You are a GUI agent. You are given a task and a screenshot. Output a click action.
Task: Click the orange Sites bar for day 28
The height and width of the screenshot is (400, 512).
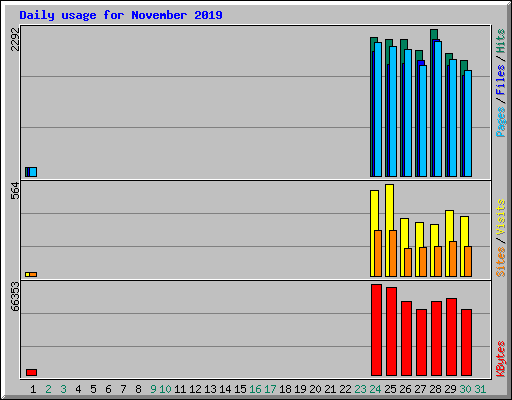pos(438,261)
